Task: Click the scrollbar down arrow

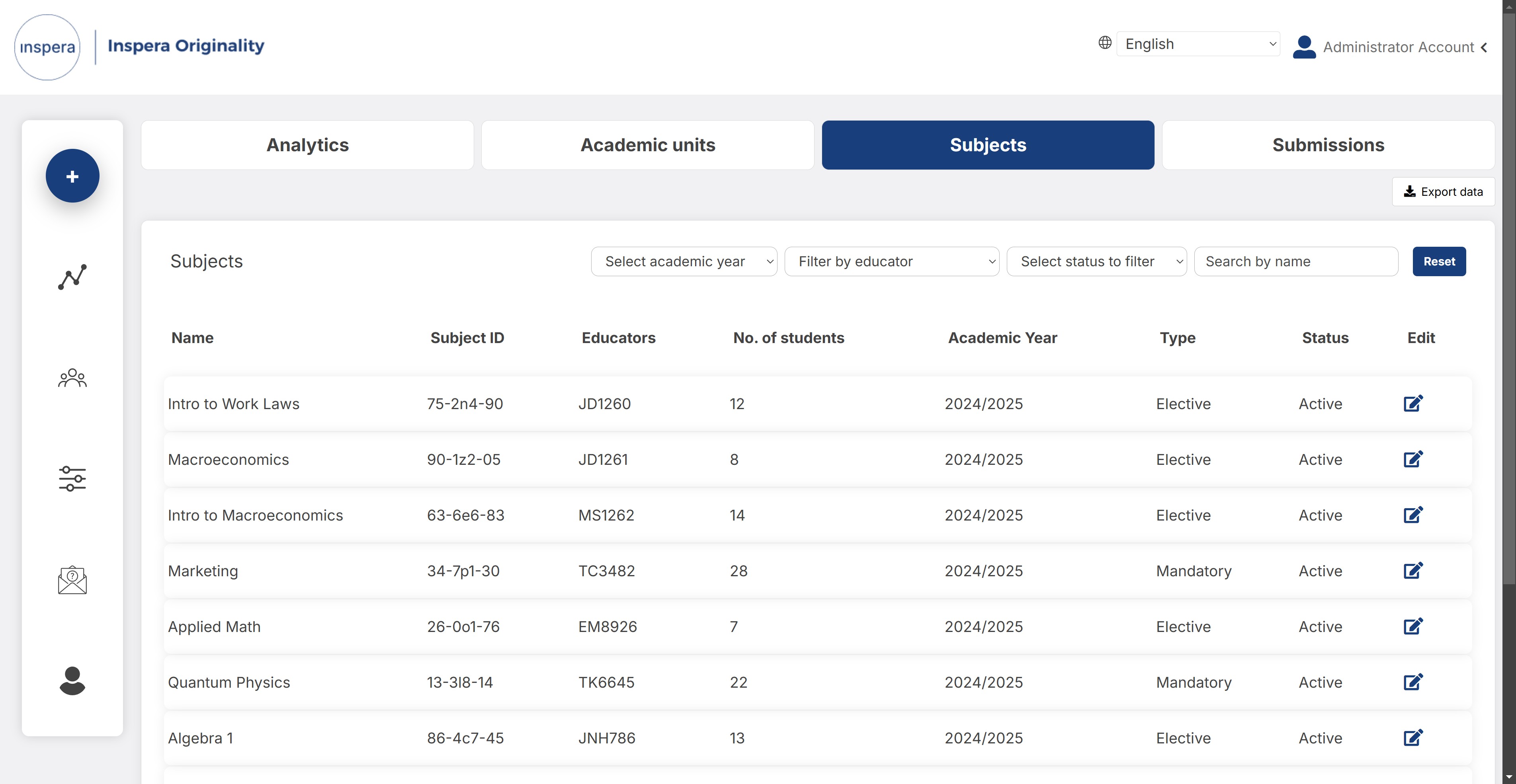Action: (1509, 778)
